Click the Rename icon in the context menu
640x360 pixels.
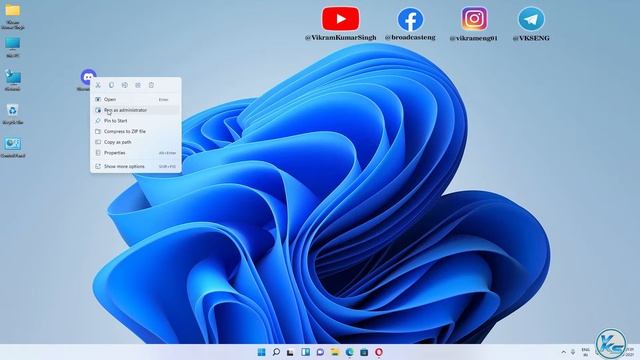pyautogui.click(x=124, y=85)
